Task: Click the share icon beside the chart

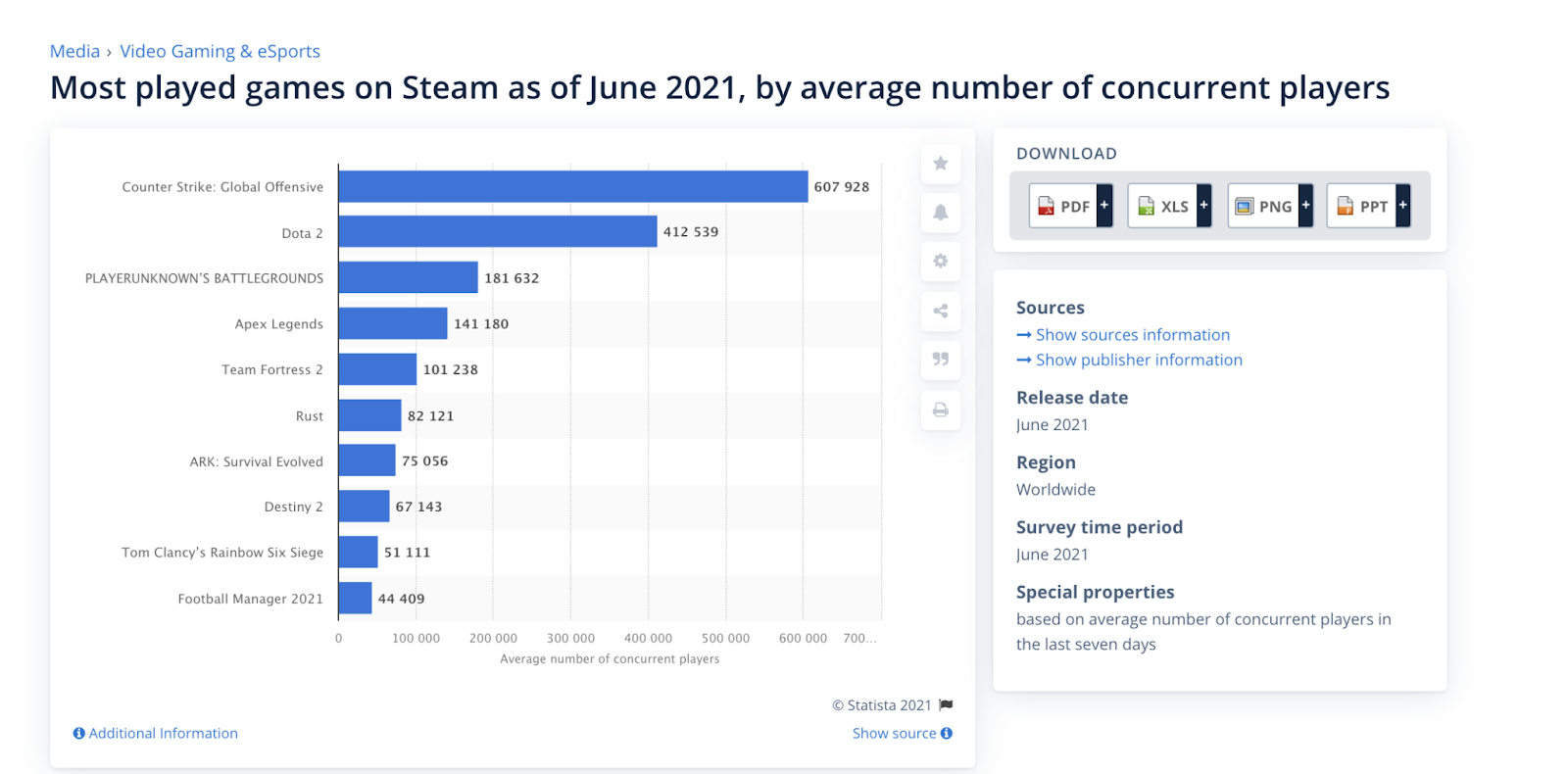Action: pyautogui.click(x=940, y=311)
